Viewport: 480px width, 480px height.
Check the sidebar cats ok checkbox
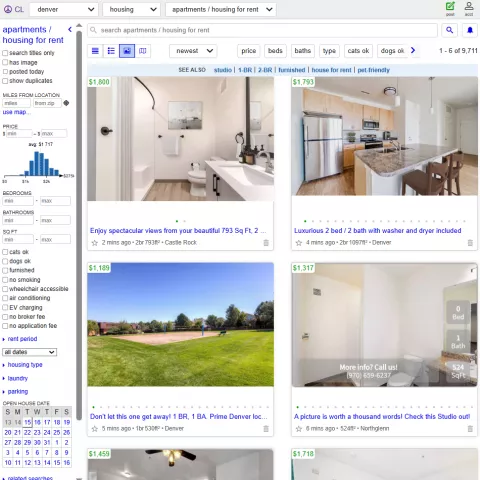[5, 252]
